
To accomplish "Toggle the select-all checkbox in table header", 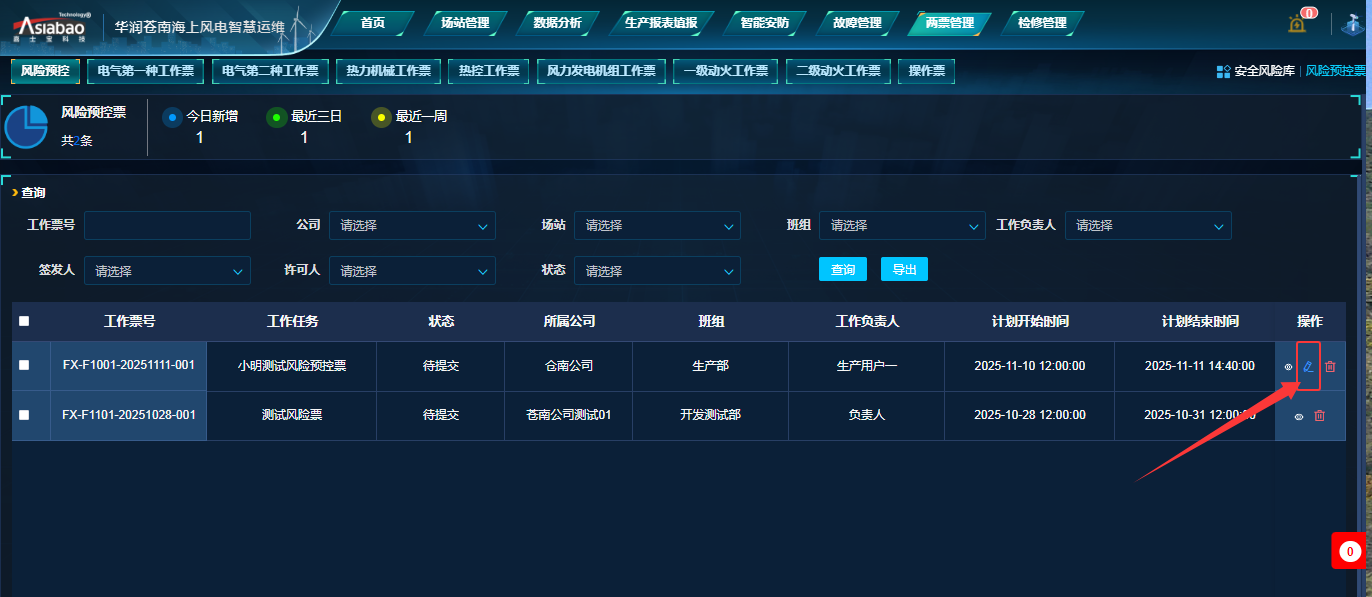I will (24, 321).
